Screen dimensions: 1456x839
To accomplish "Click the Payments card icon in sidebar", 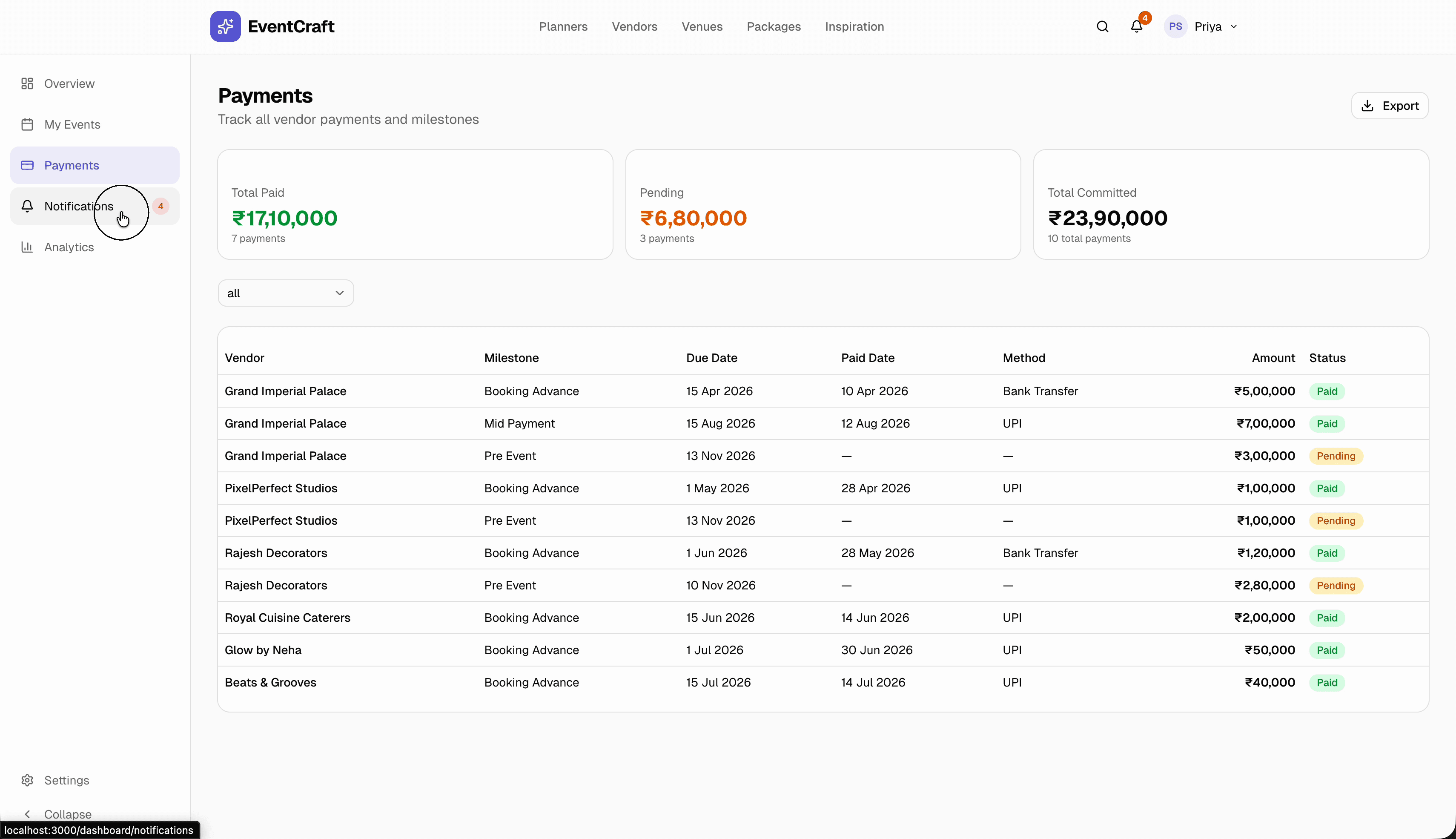I will click(x=27, y=165).
